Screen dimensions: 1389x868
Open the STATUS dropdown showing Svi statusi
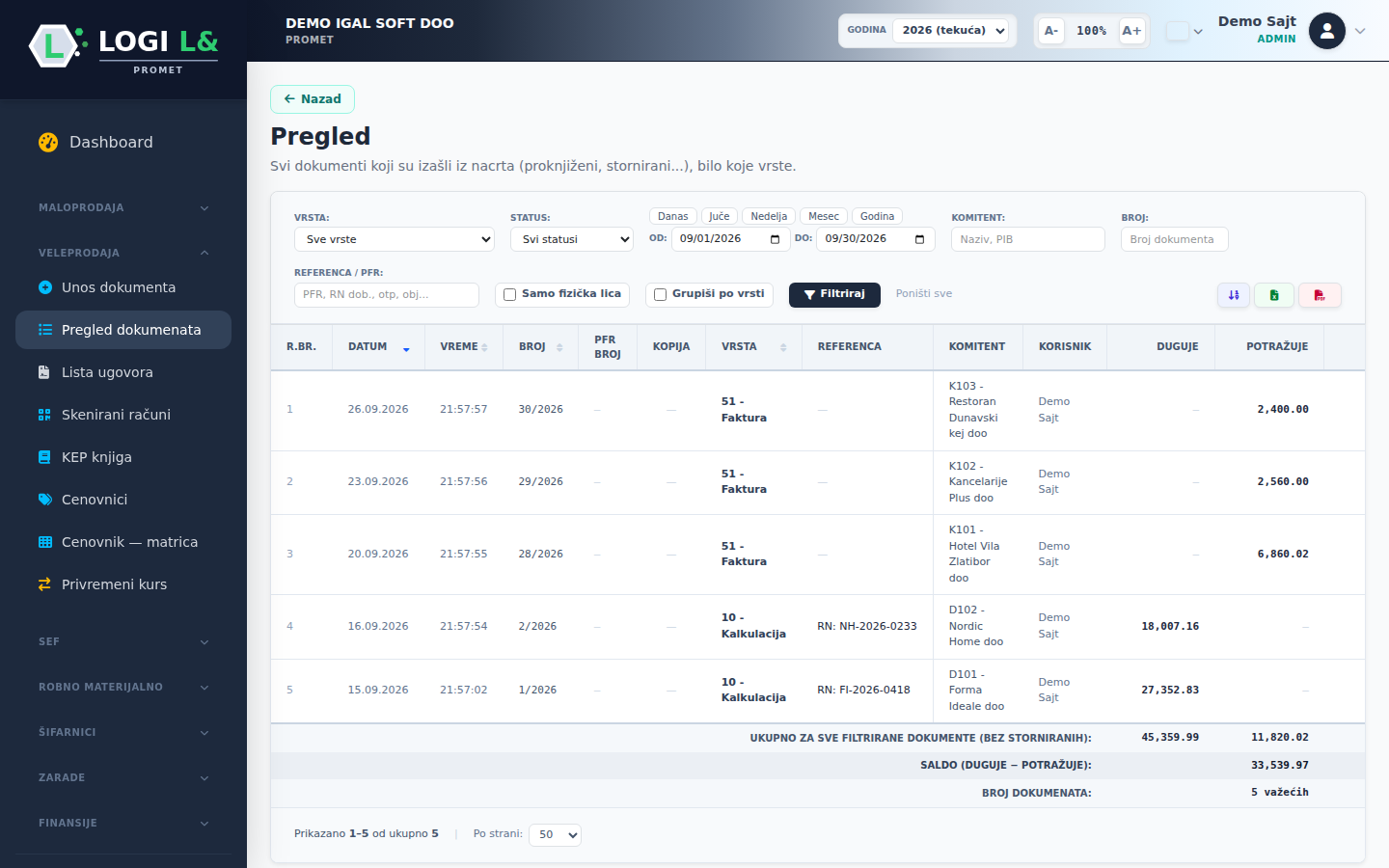tap(572, 239)
